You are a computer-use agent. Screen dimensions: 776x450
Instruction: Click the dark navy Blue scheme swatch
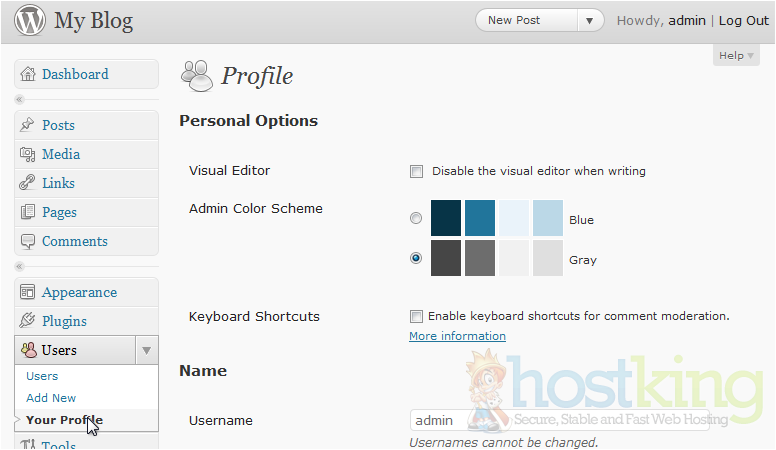[446, 218]
